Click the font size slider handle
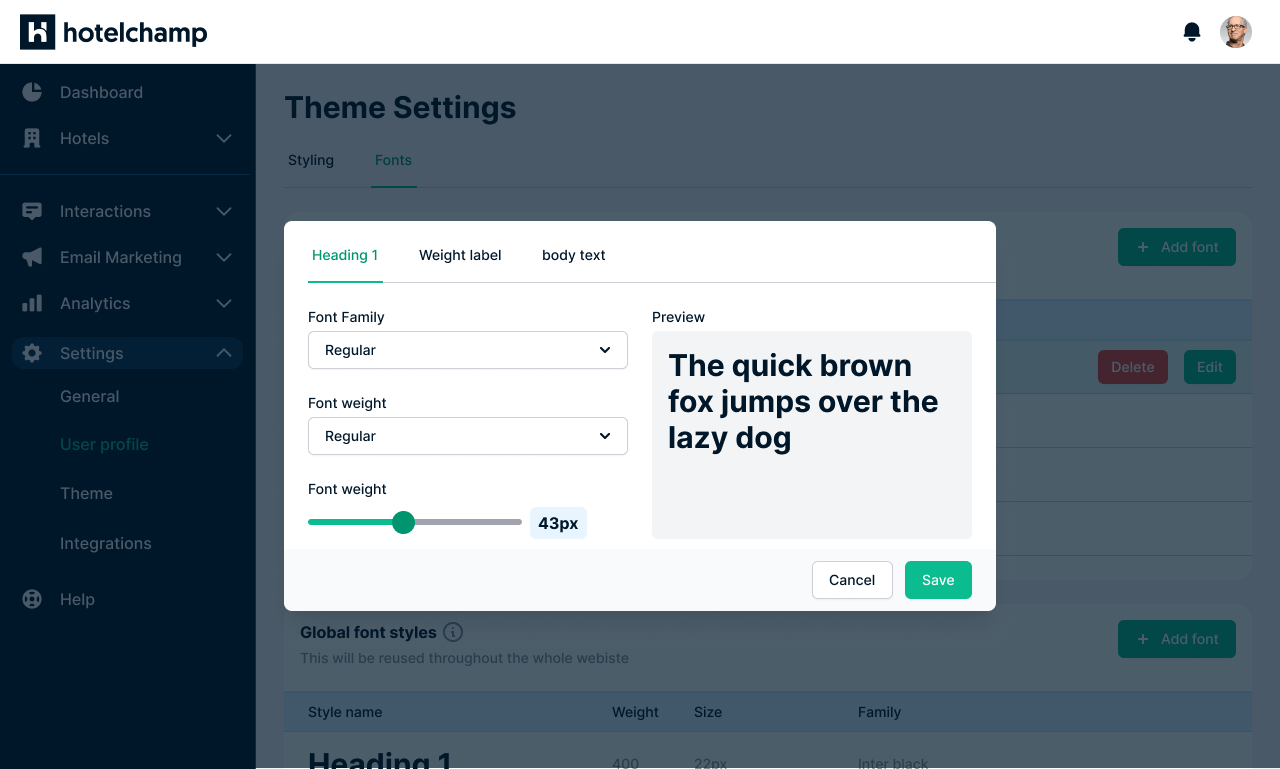 (403, 522)
